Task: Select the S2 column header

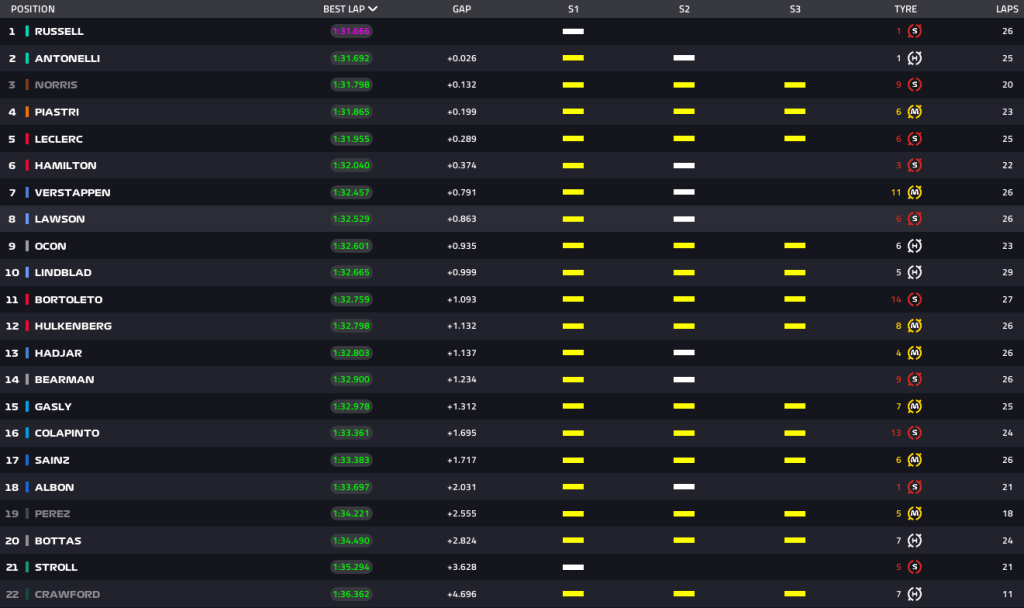Action: tap(684, 9)
